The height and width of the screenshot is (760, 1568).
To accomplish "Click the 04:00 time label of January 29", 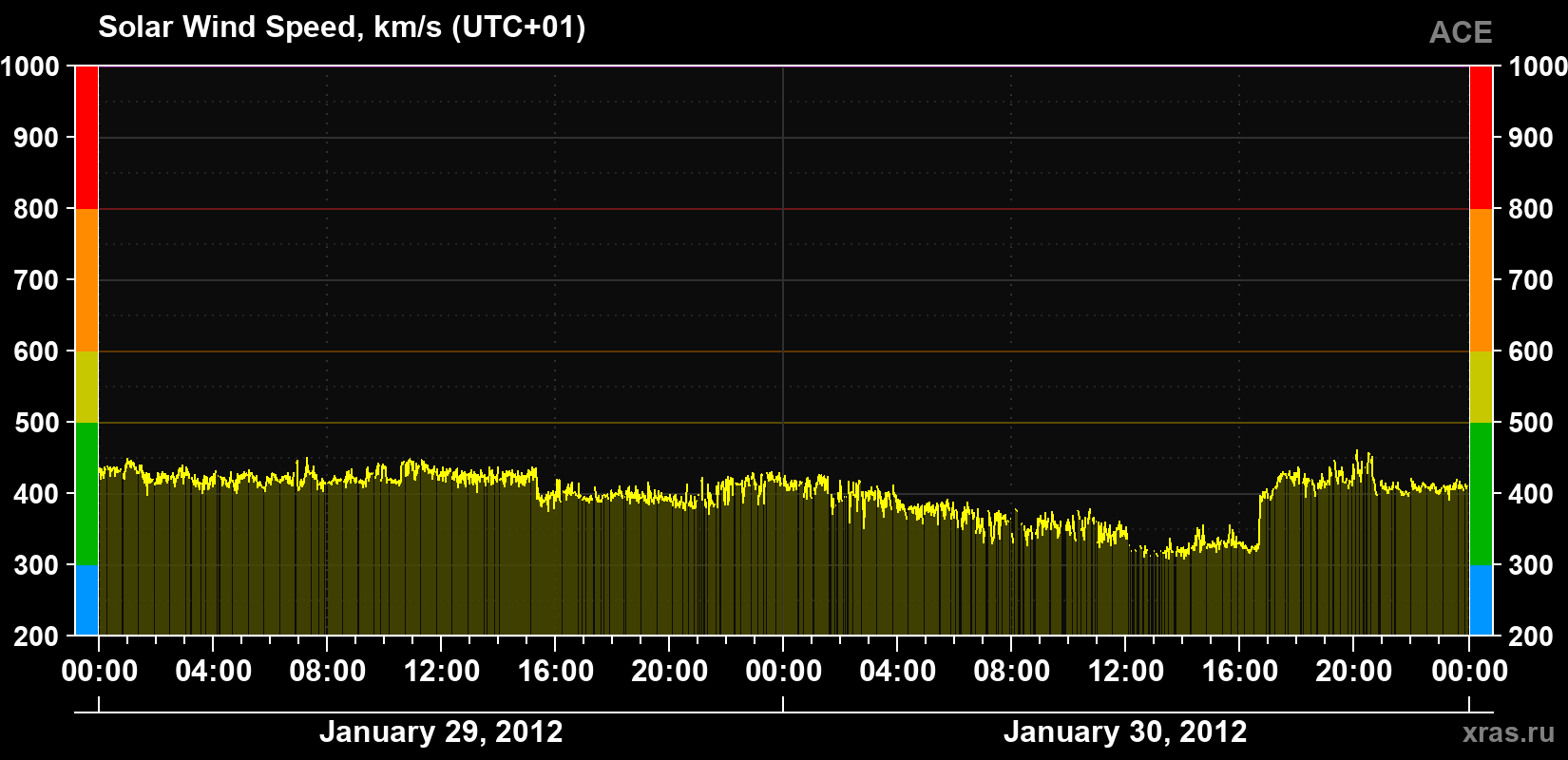I will click(214, 672).
